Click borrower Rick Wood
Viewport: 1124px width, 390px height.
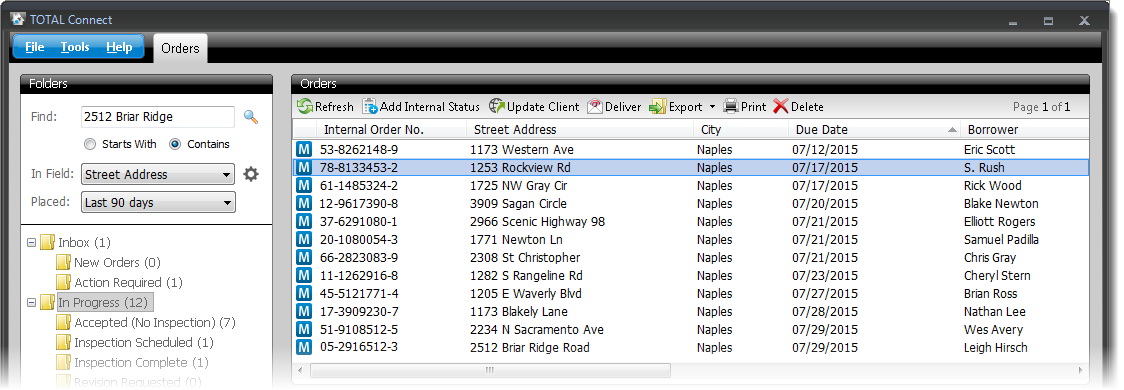point(993,186)
